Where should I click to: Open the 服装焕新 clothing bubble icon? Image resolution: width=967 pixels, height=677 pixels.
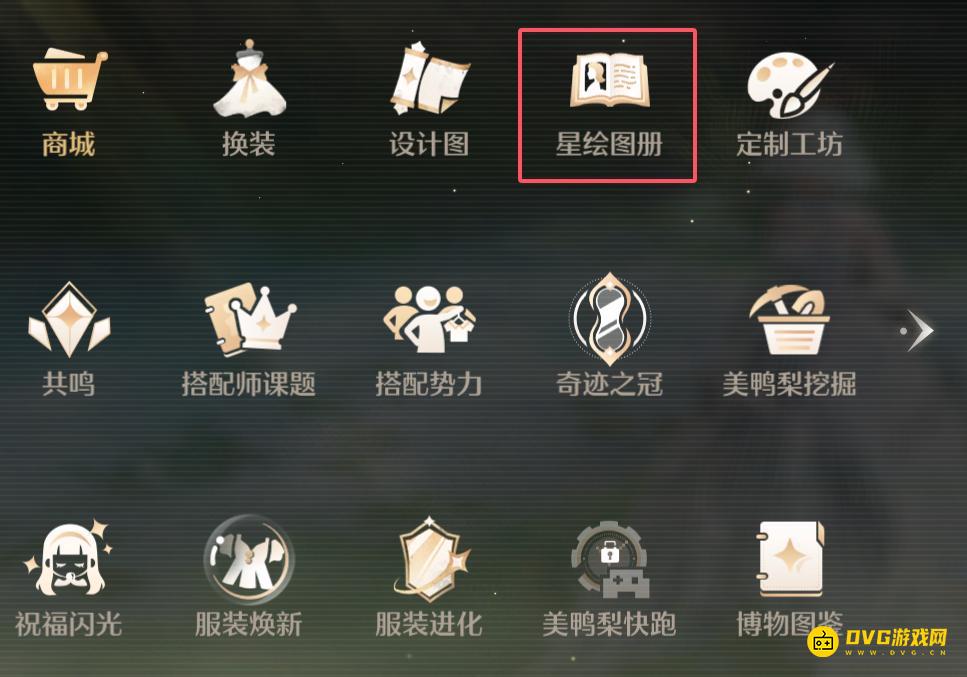coord(249,560)
